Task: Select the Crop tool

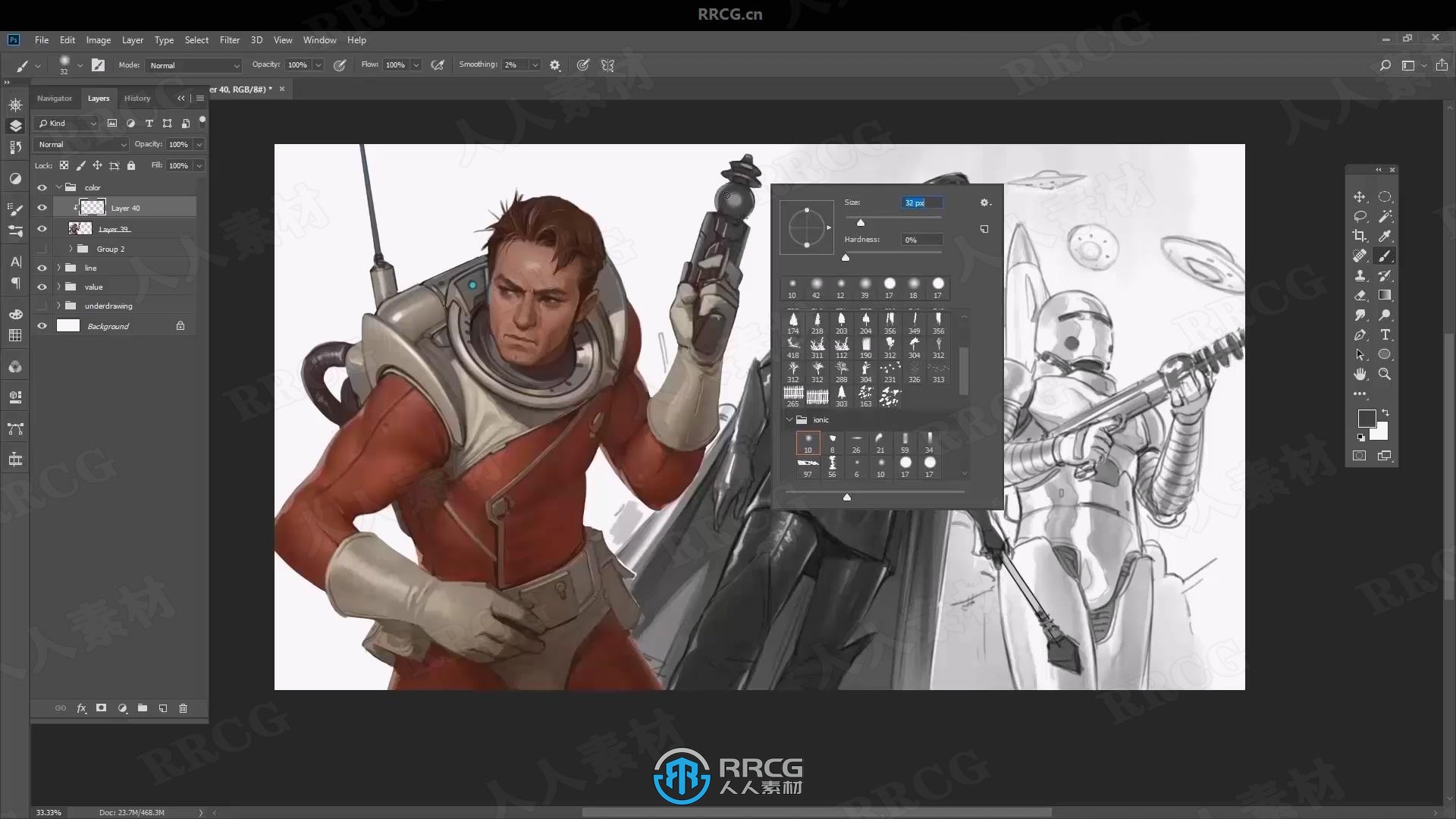Action: pyautogui.click(x=1360, y=237)
